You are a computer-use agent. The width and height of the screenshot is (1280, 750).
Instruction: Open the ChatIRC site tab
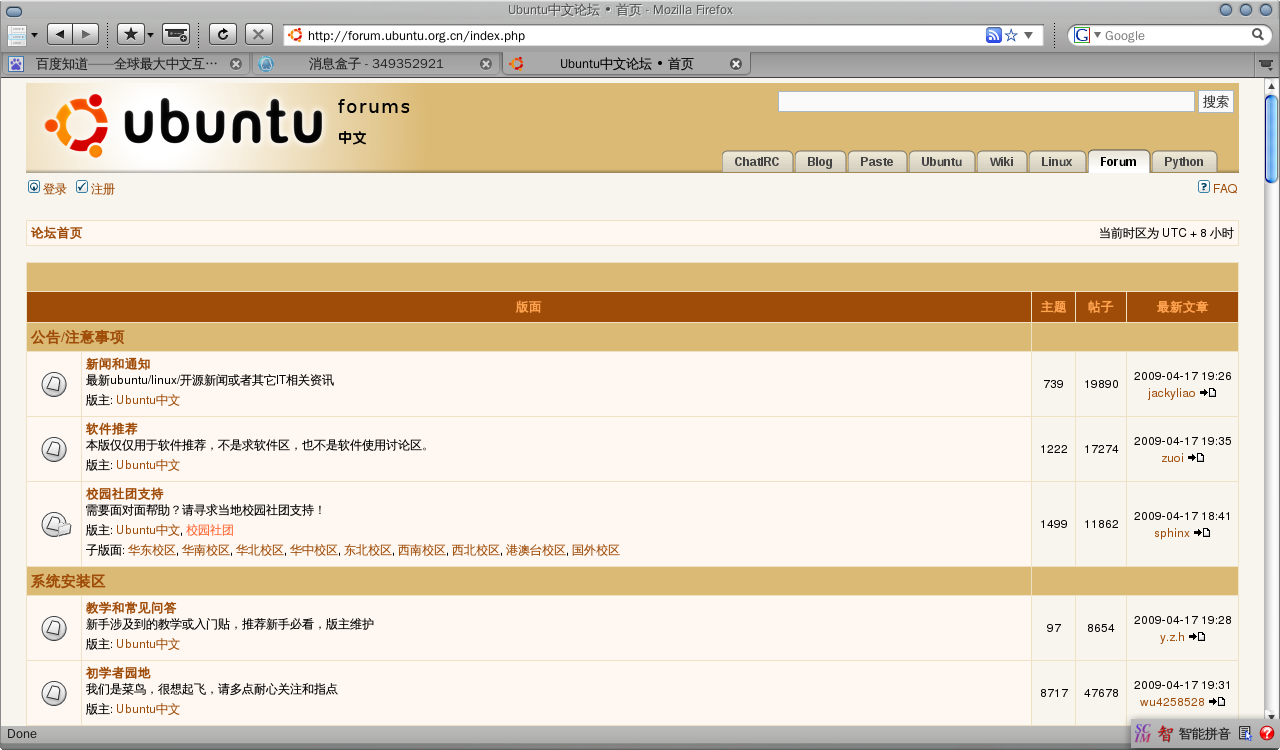click(x=757, y=162)
